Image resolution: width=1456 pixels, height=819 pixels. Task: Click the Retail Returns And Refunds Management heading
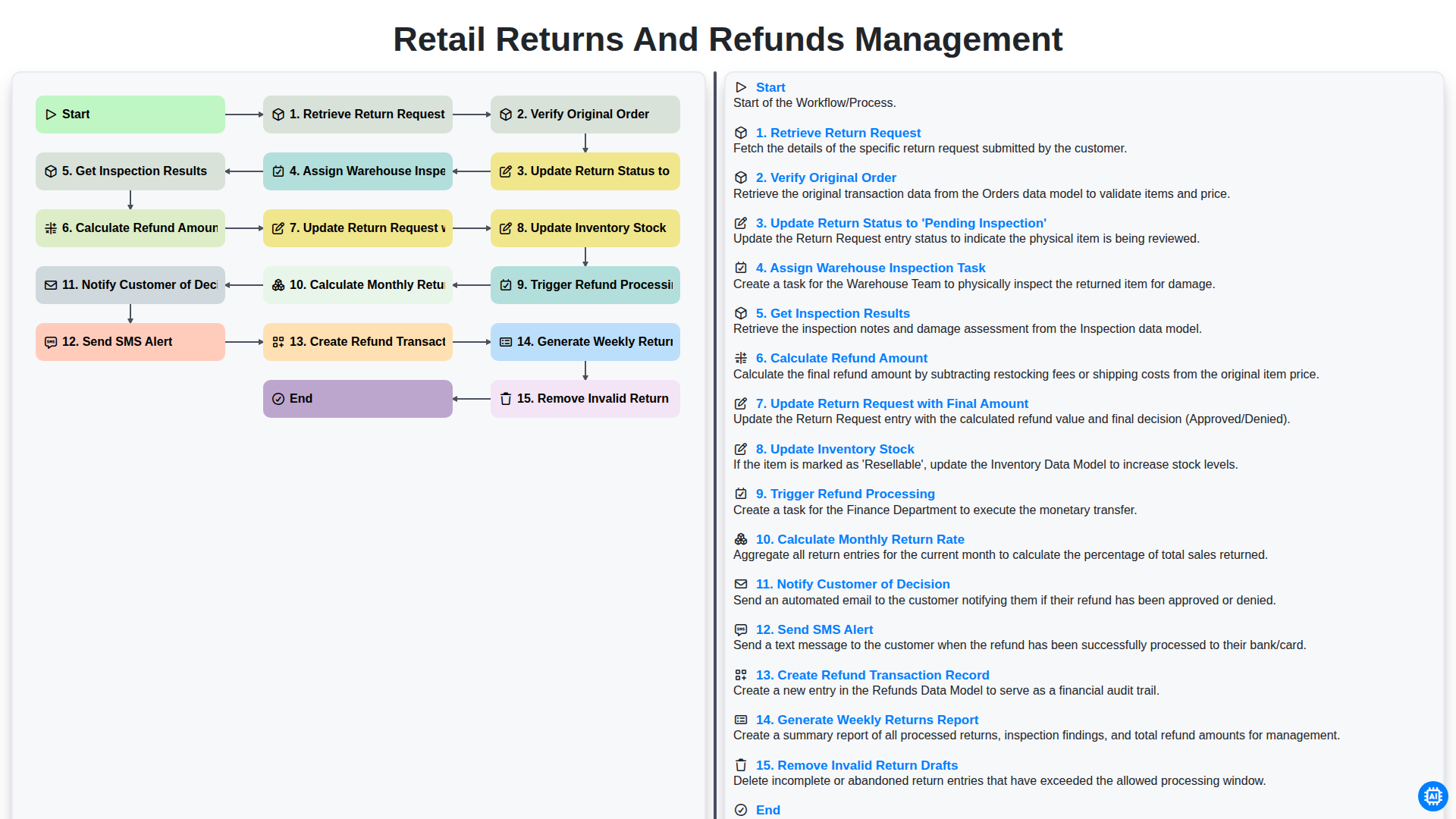tap(728, 39)
